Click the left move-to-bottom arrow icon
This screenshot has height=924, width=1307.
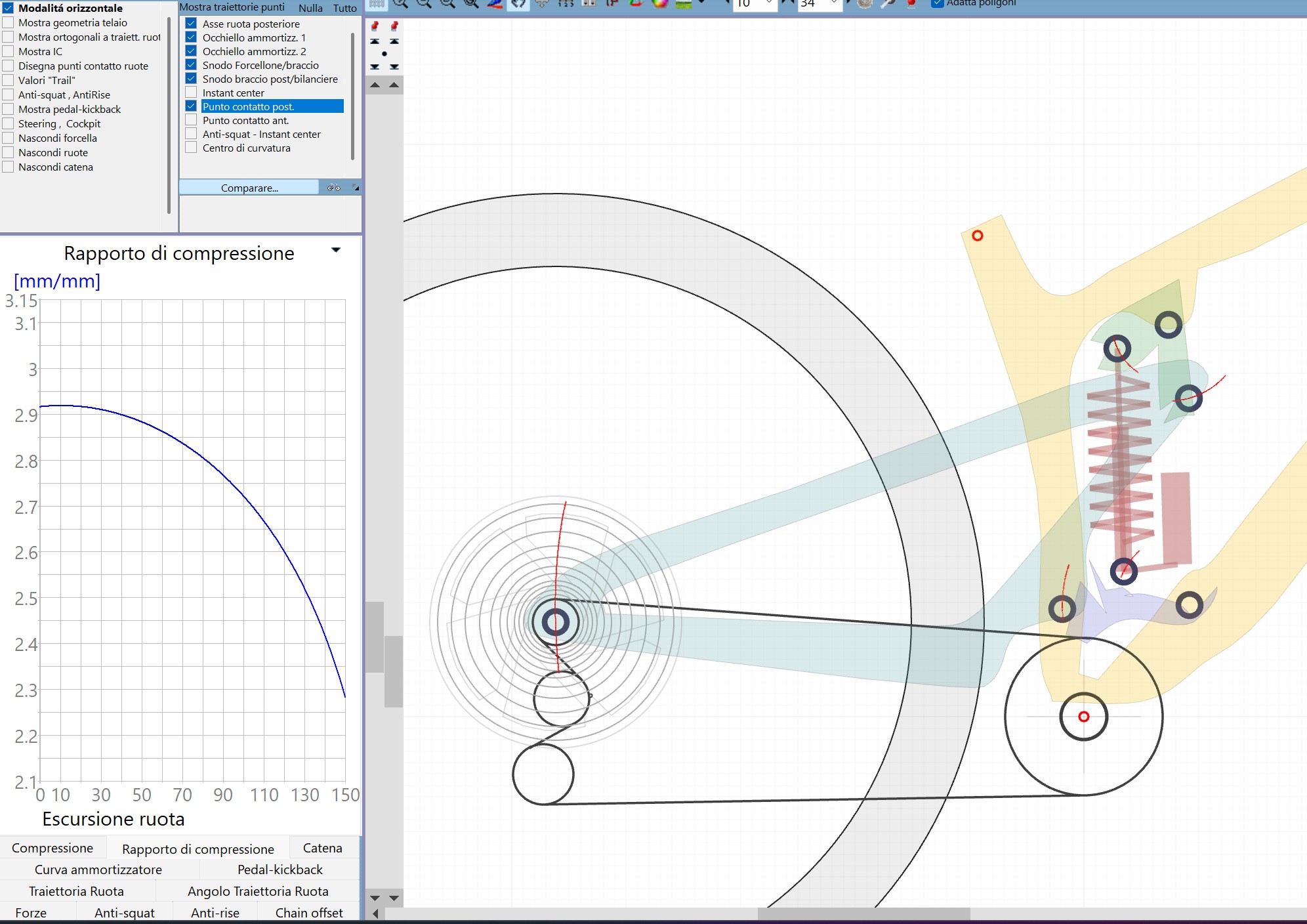coord(375,67)
